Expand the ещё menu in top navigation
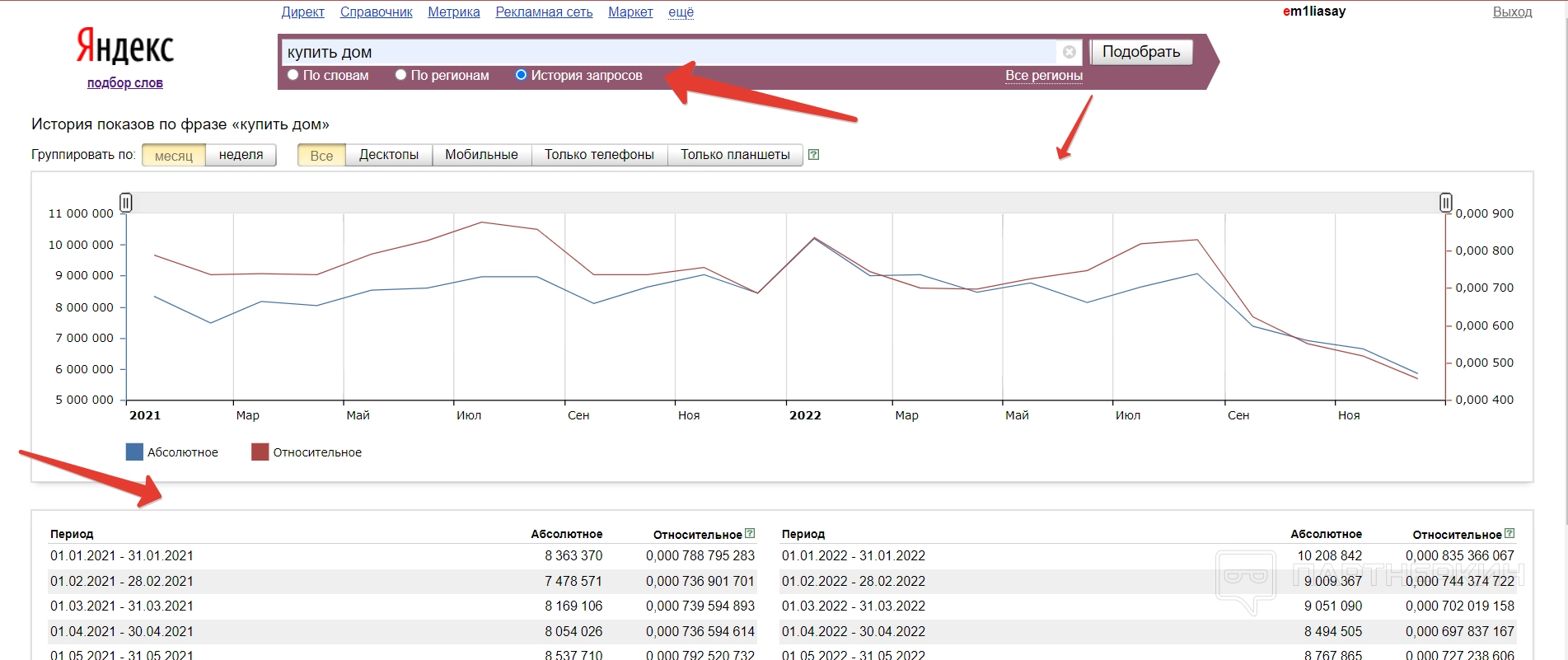The width and height of the screenshot is (1568, 660). [x=681, y=12]
